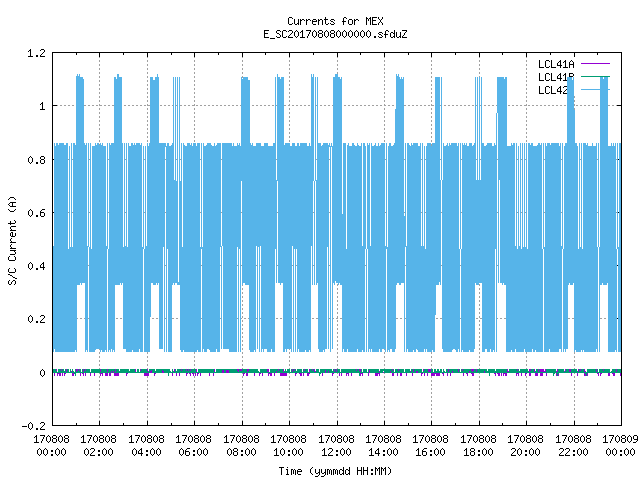Click the 'S/C Current (A)' y-axis label
Viewport: 640px width, 480px height.
coord(13,240)
